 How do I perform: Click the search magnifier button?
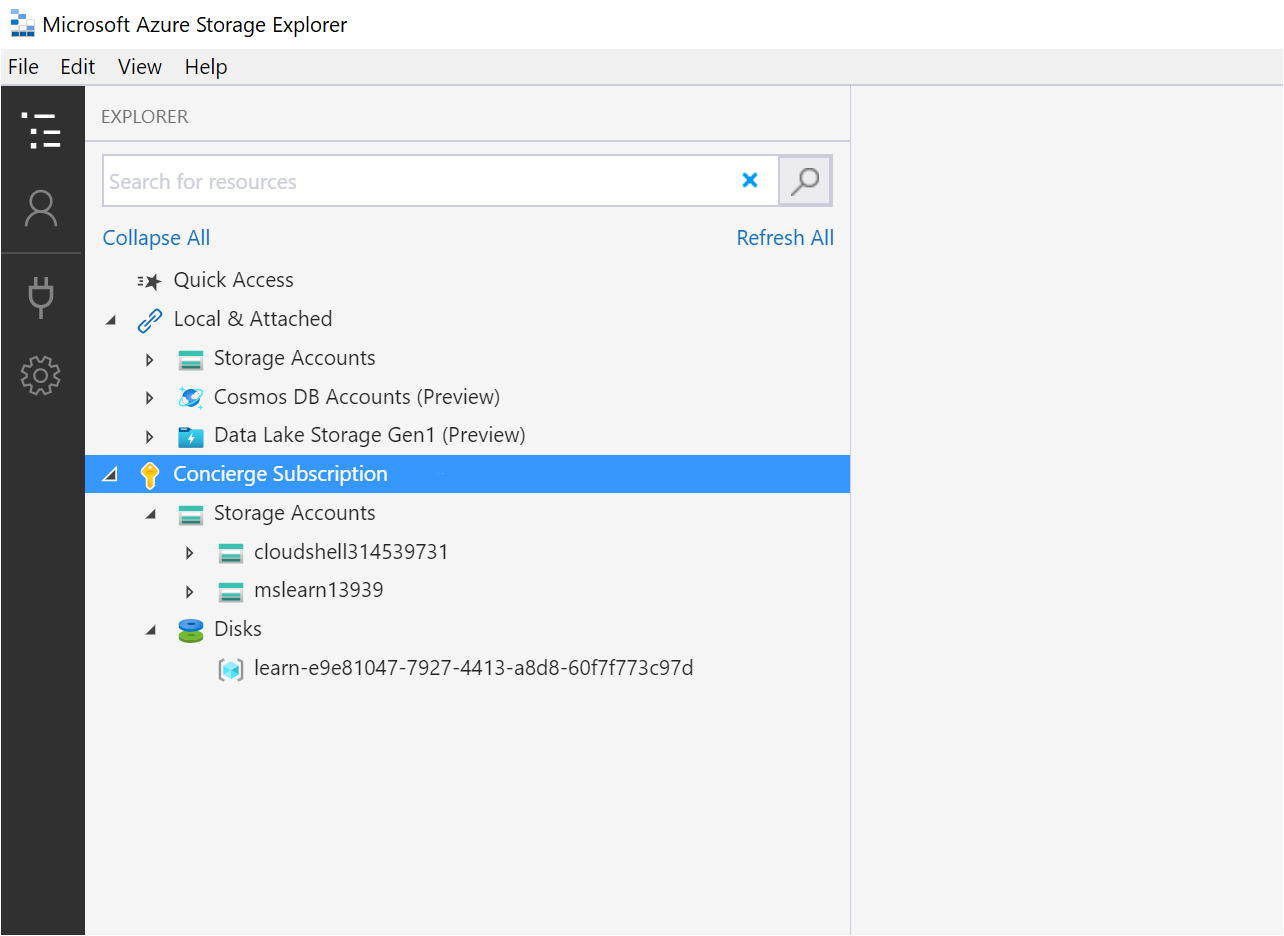(805, 180)
